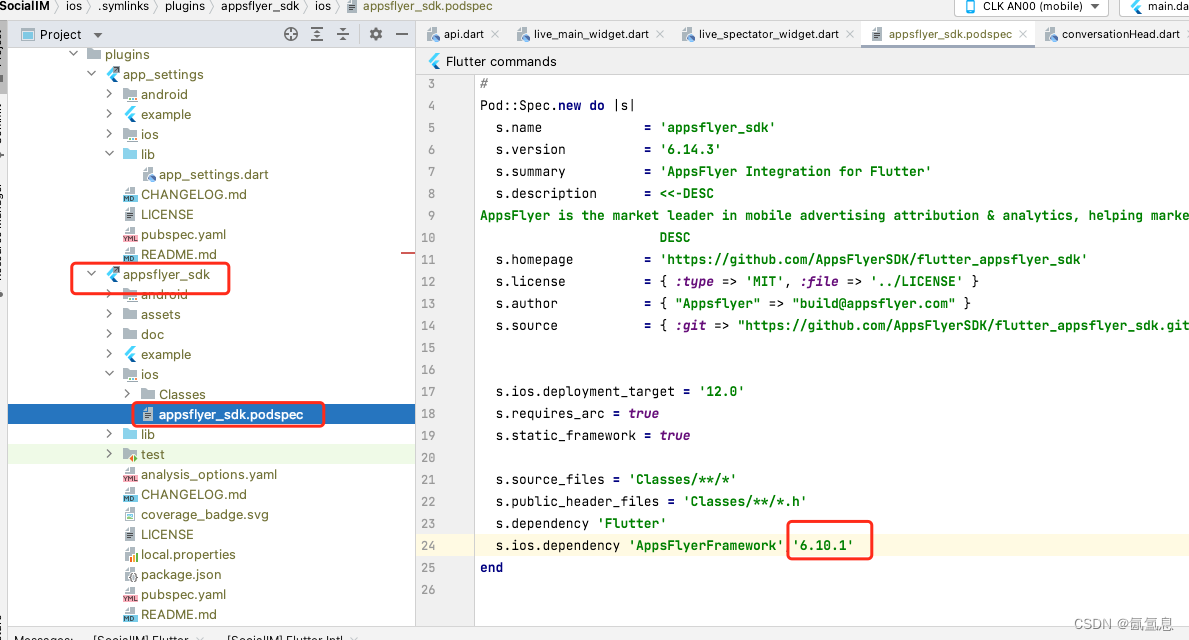Click the 'end' keyword on line 25
Image resolution: width=1189 pixels, height=640 pixels.
491,567
